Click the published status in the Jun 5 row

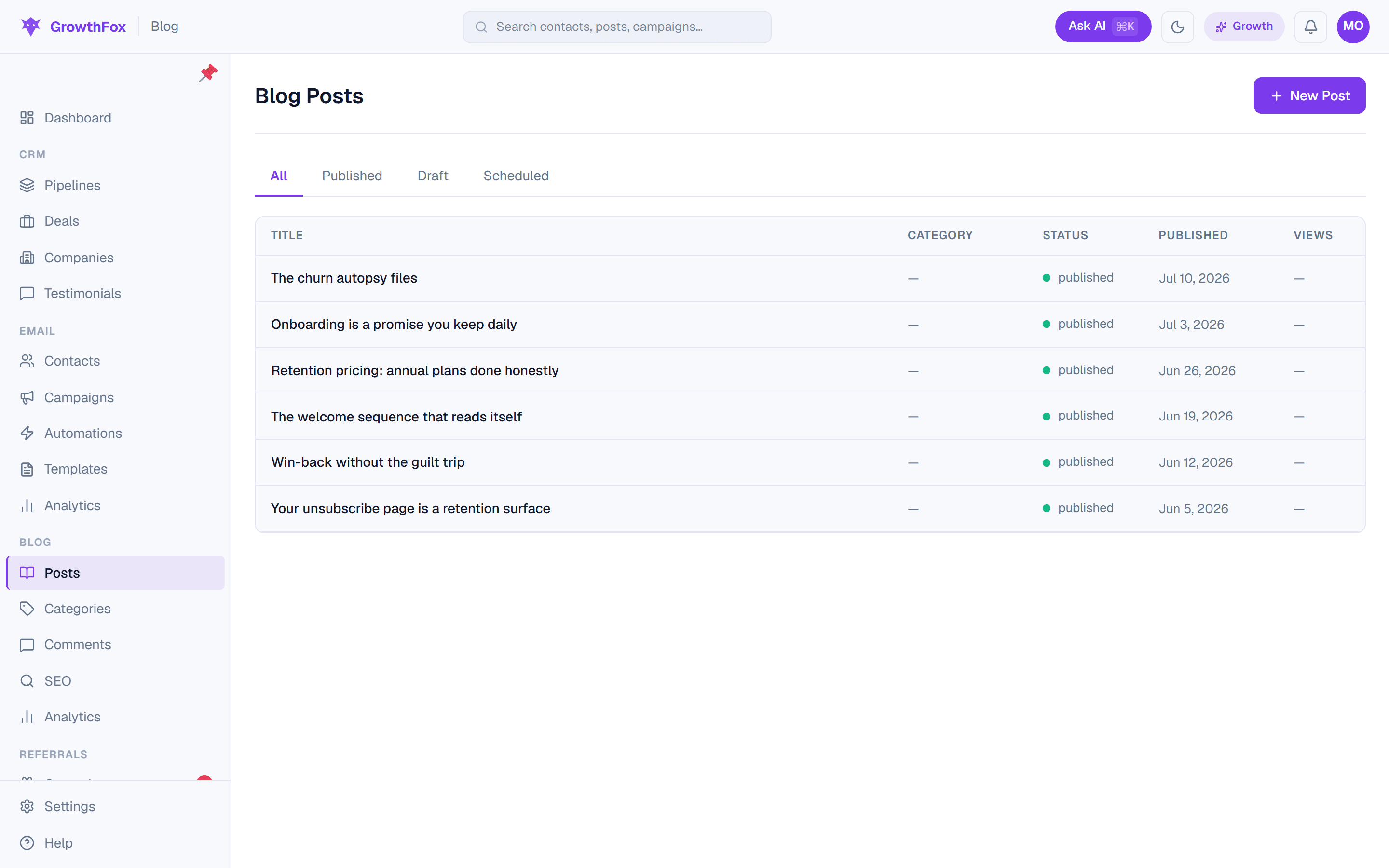click(x=1078, y=508)
